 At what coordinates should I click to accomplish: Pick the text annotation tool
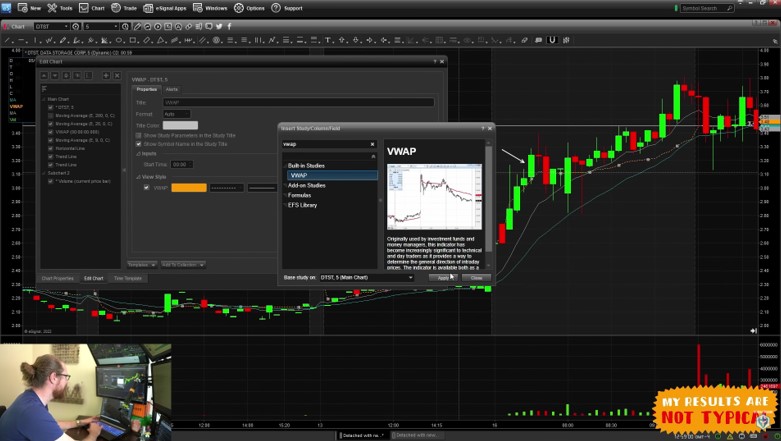coord(328,40)
